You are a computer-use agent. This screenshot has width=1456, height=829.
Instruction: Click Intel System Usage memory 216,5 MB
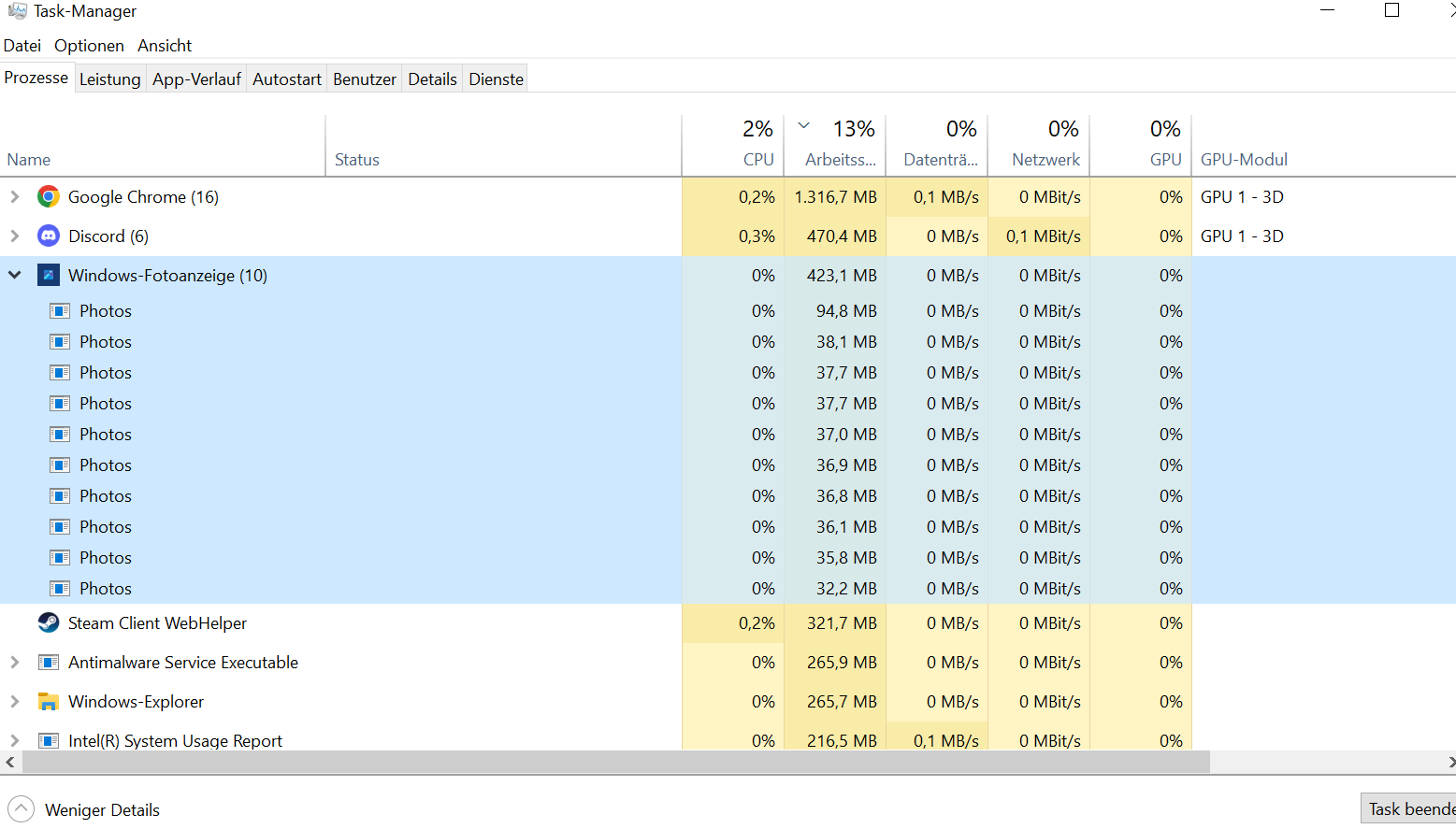point(842,740)
